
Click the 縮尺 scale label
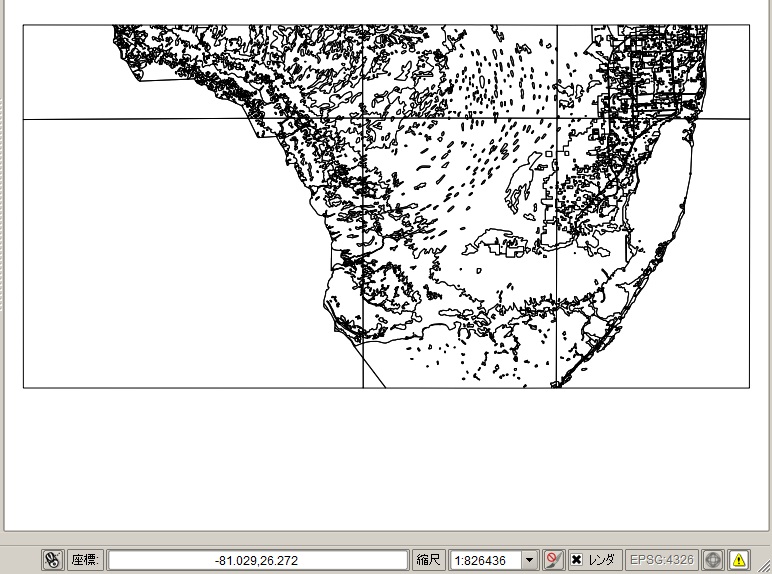(x=428, y=560)
